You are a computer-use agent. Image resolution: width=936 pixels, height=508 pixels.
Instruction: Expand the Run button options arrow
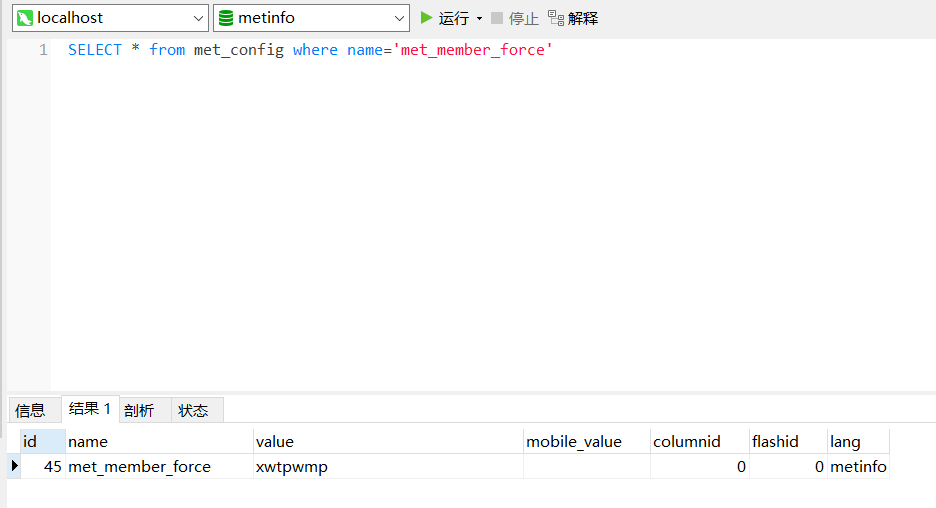tap(479, 19)
